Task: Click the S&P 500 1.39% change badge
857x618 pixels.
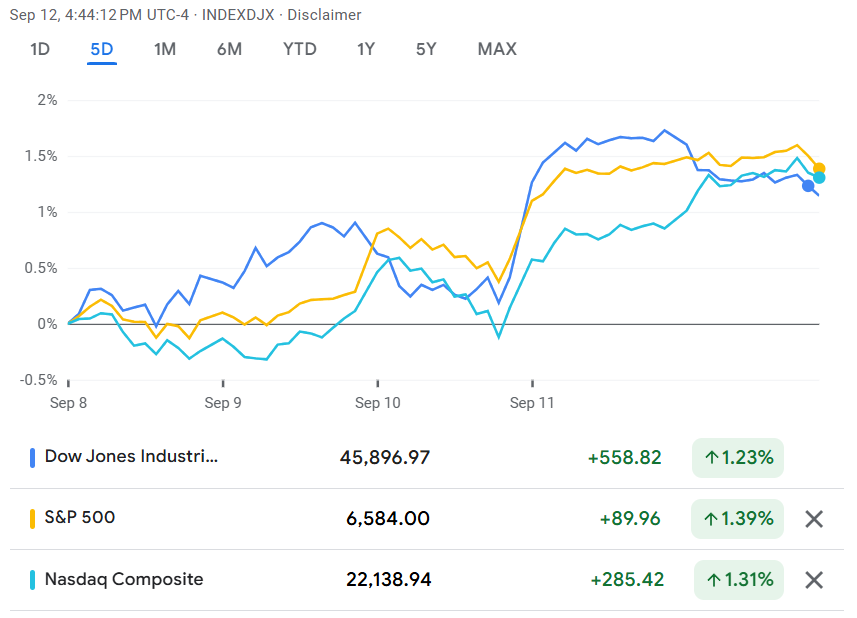Action: pyautogui.click(x=738, y=519)
